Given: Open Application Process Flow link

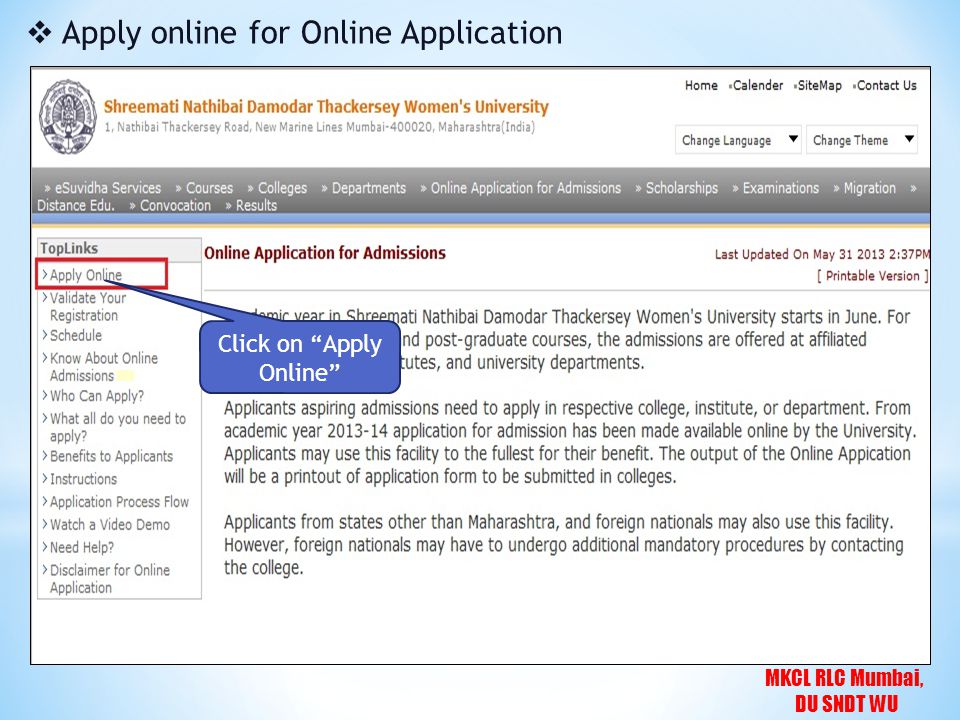Looking at the screenshot, I should [119, 502].
